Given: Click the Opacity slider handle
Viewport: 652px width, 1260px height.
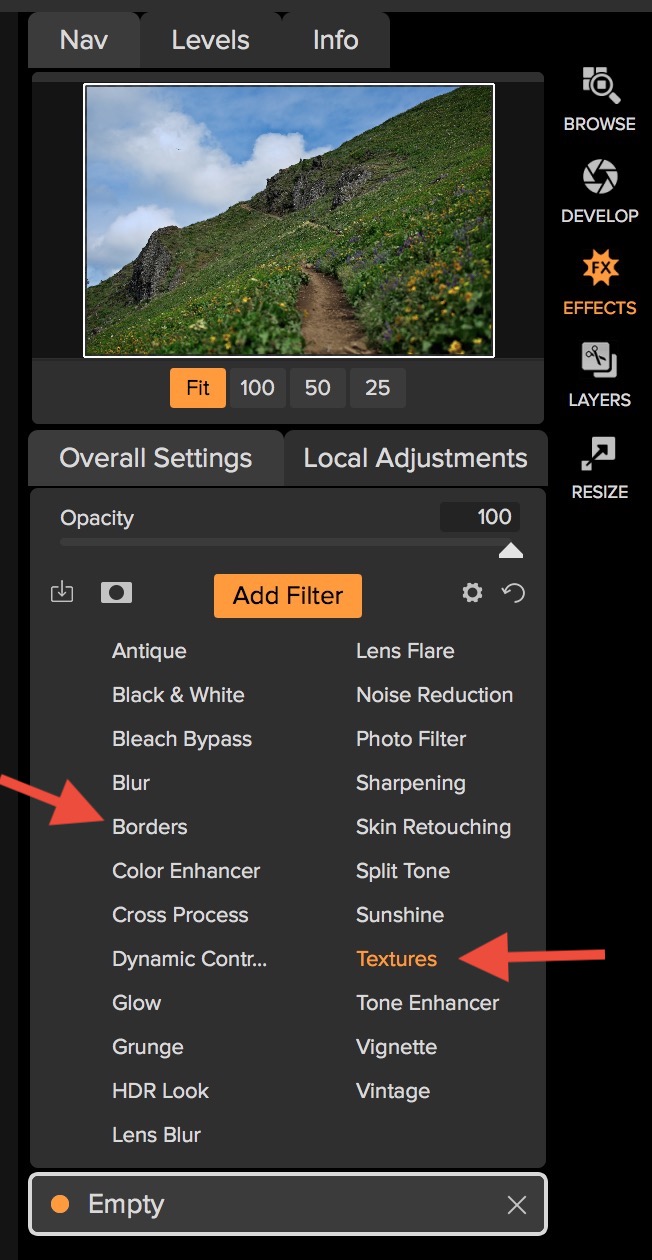Looking at the screenshot, I should coord(511,550).
